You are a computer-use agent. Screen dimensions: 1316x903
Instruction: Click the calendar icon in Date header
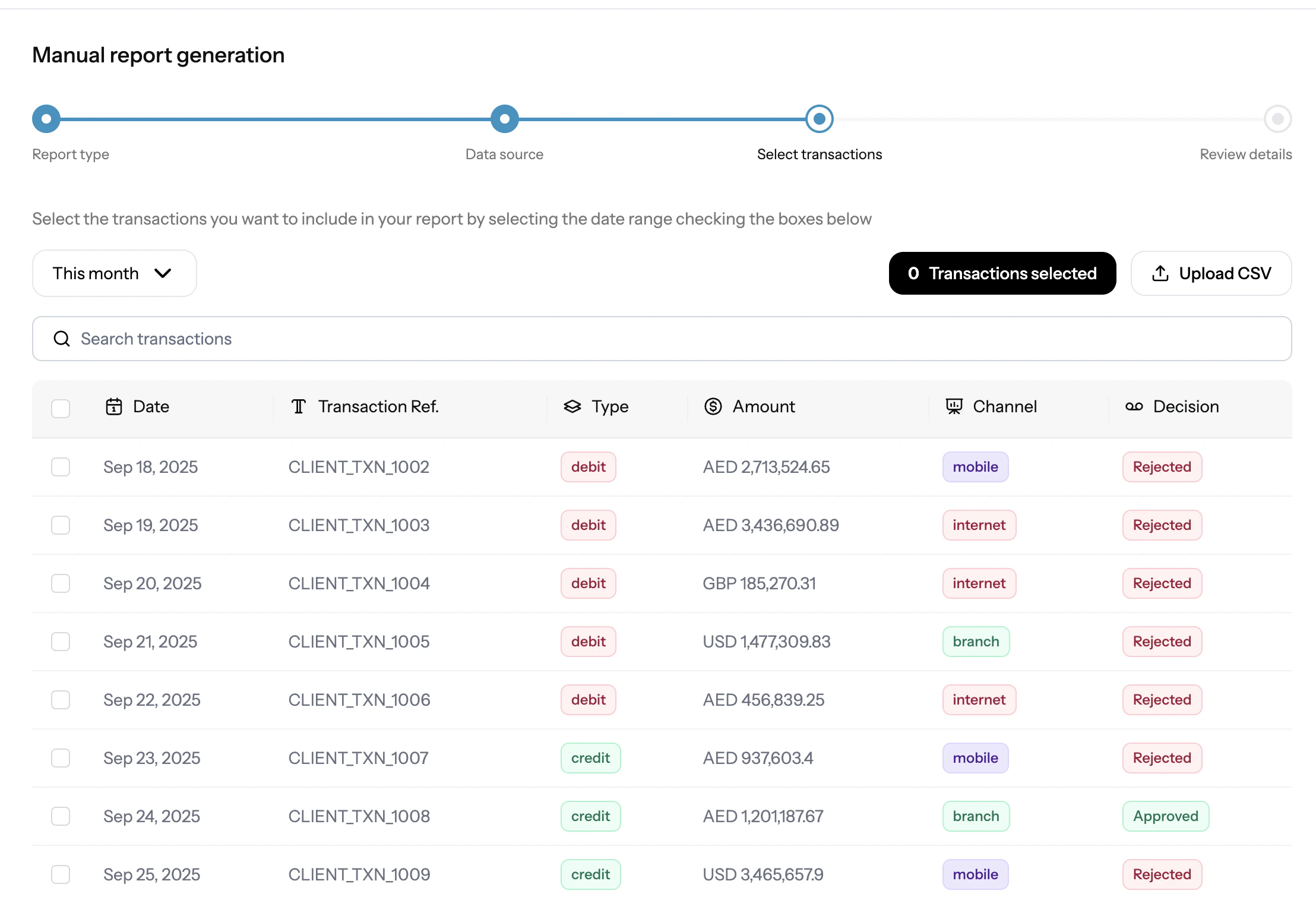113,406
